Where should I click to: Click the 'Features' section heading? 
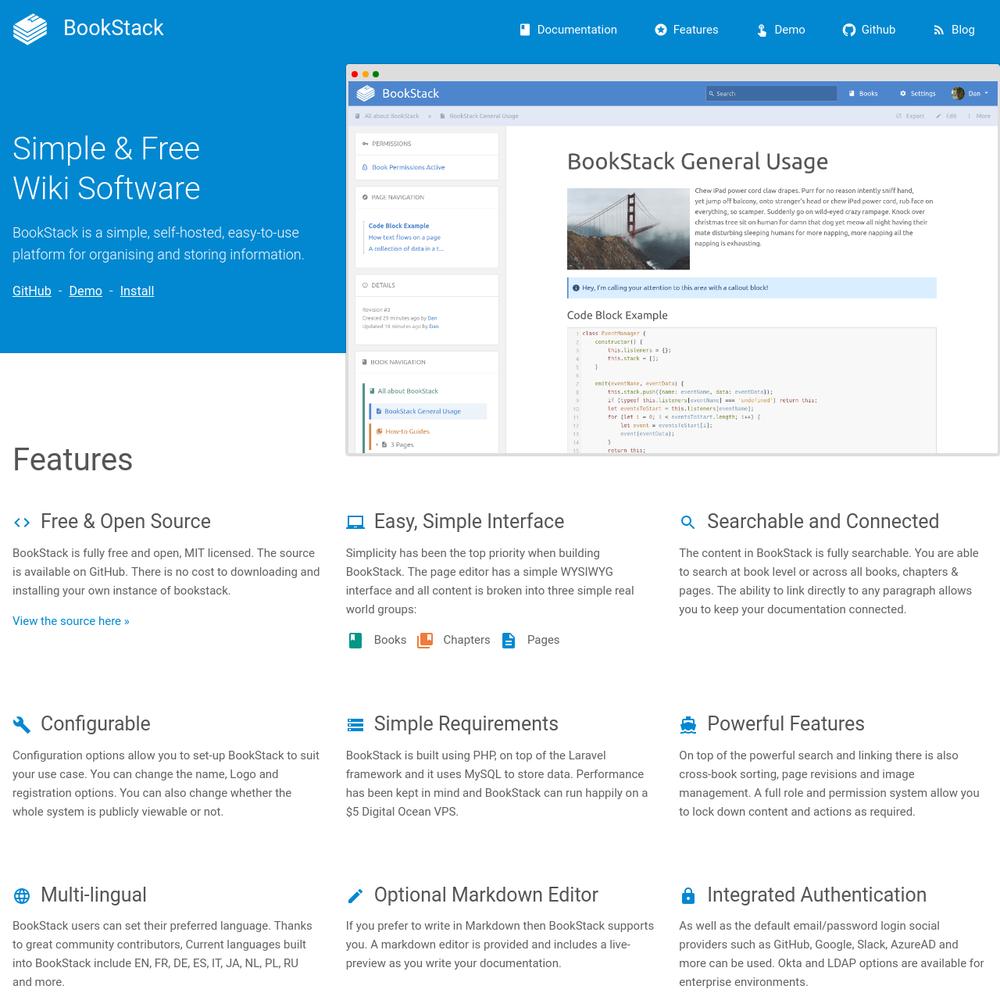73,460
